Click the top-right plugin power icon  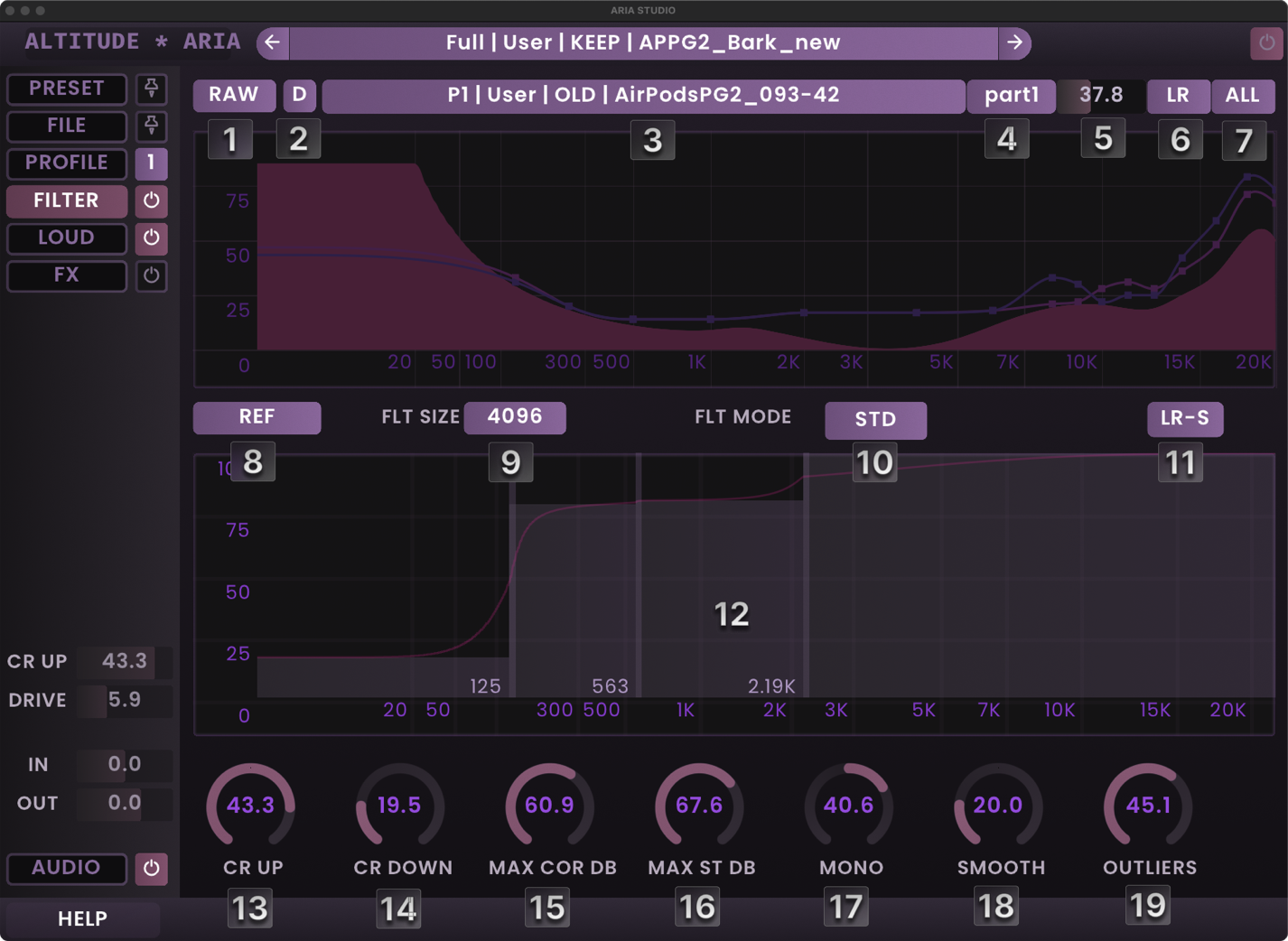click(x=1266, y=42)
